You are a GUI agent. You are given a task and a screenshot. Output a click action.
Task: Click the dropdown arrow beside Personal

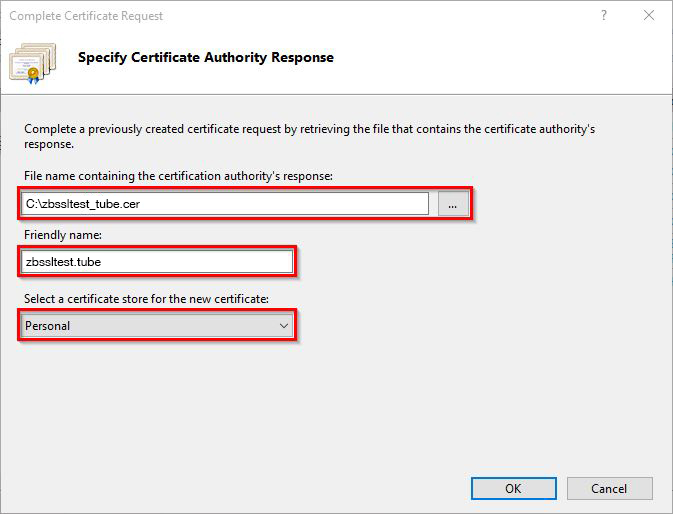[284, 325]
